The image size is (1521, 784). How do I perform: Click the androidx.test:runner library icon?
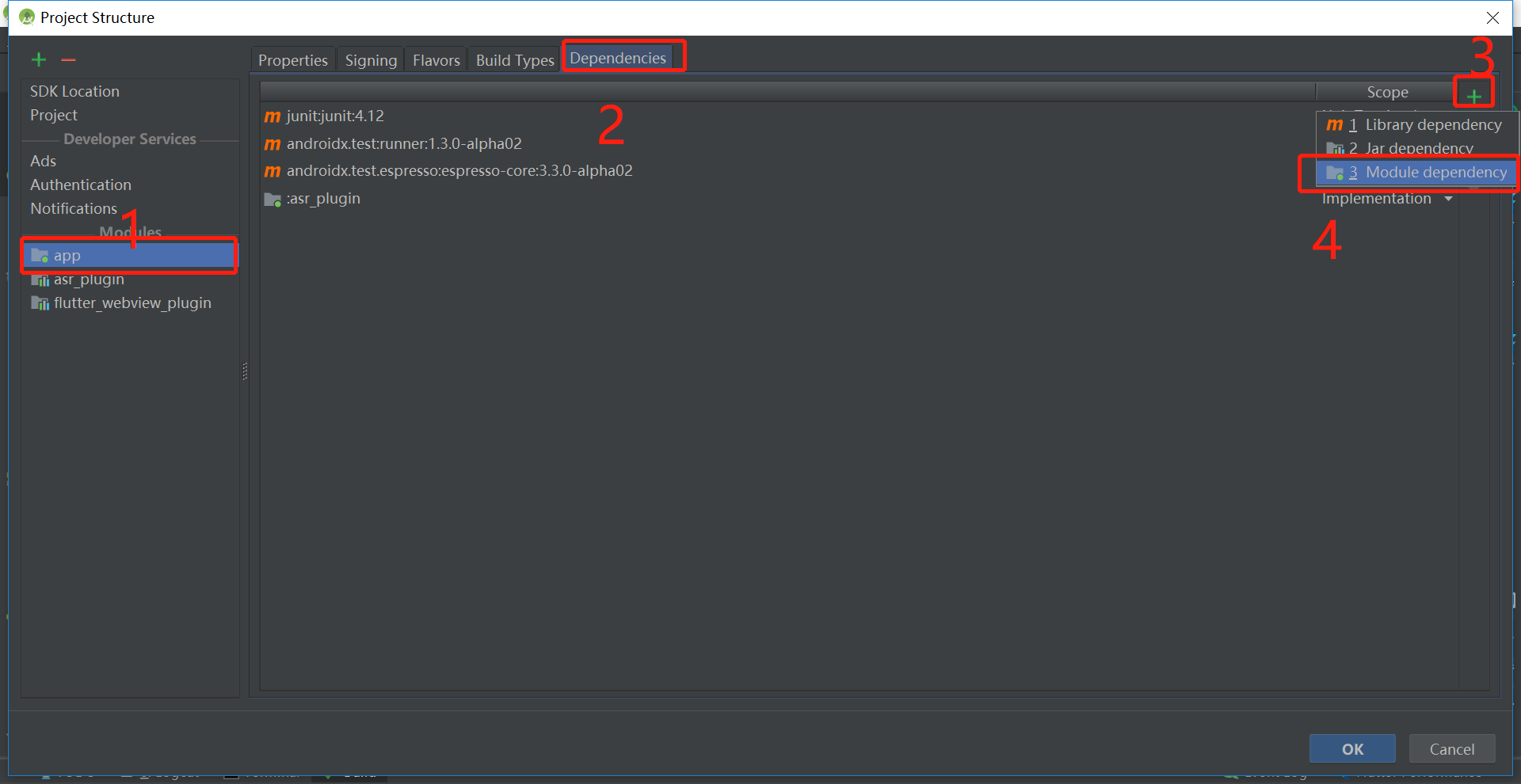273,144
